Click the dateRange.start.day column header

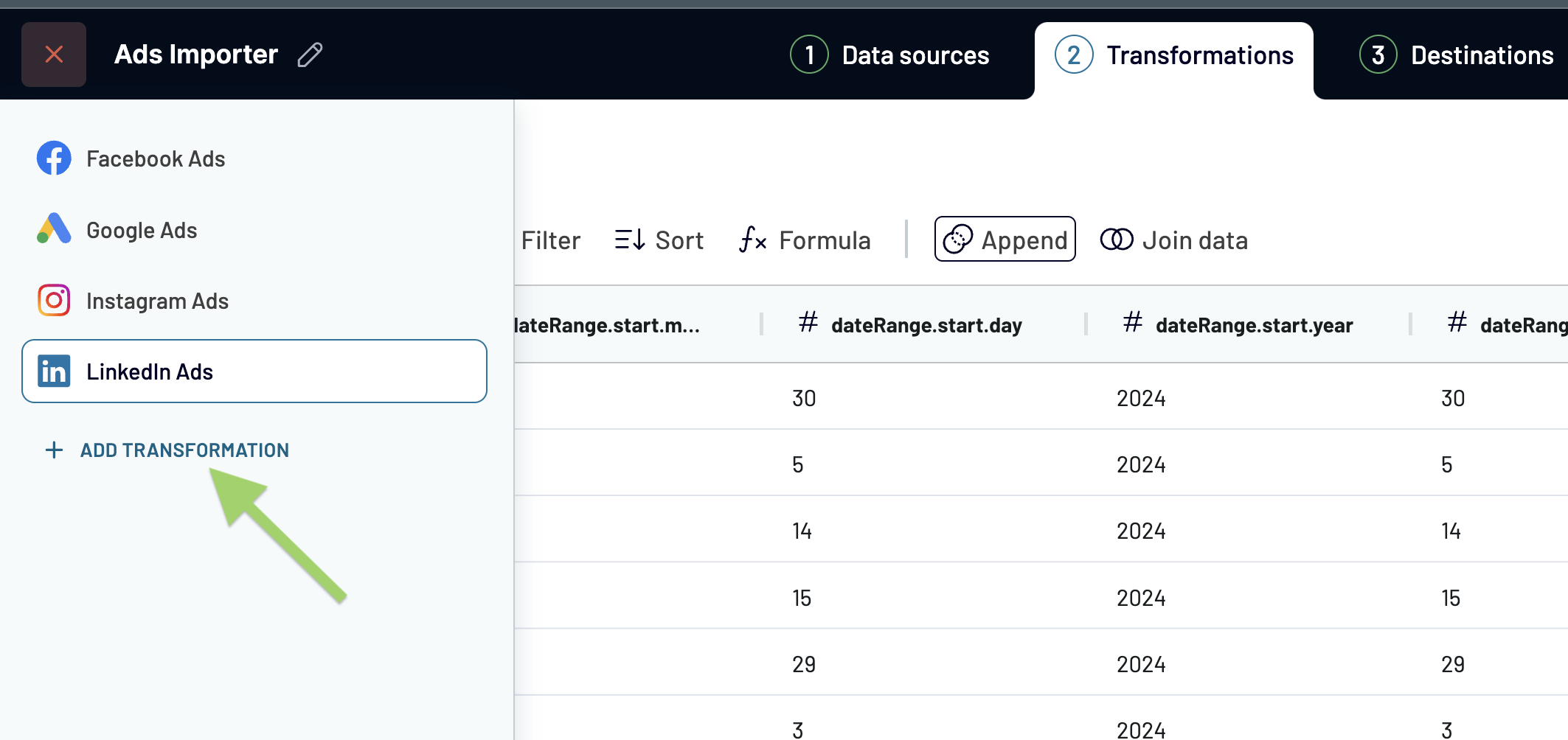pos(926,325)
